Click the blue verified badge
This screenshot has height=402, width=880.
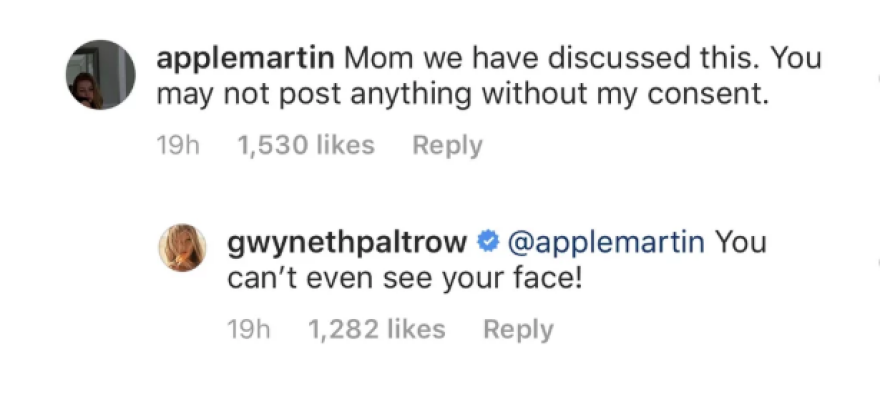tap(489, 241)
